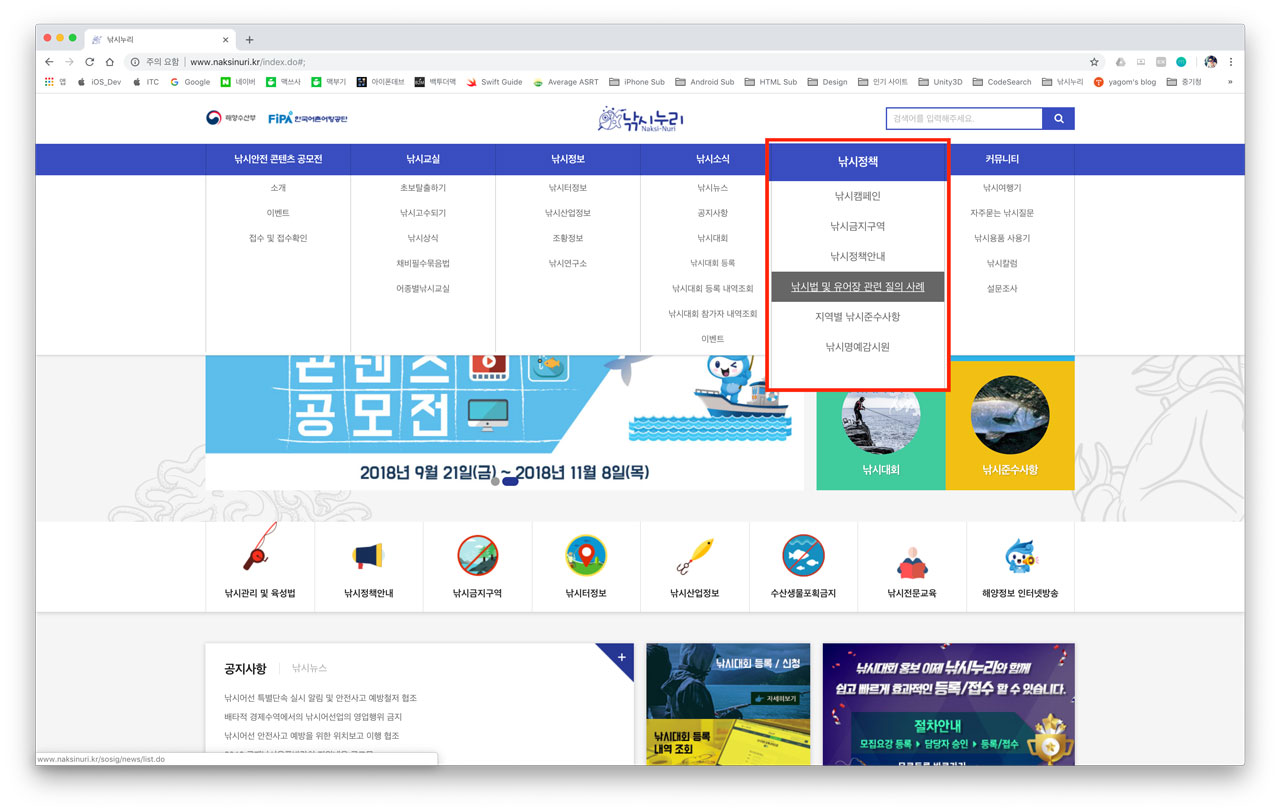The height and width of the screenshot is (812, 1280).
Task: Open the 초보탈출하기 link under 낚시교실
Action: 423,188
